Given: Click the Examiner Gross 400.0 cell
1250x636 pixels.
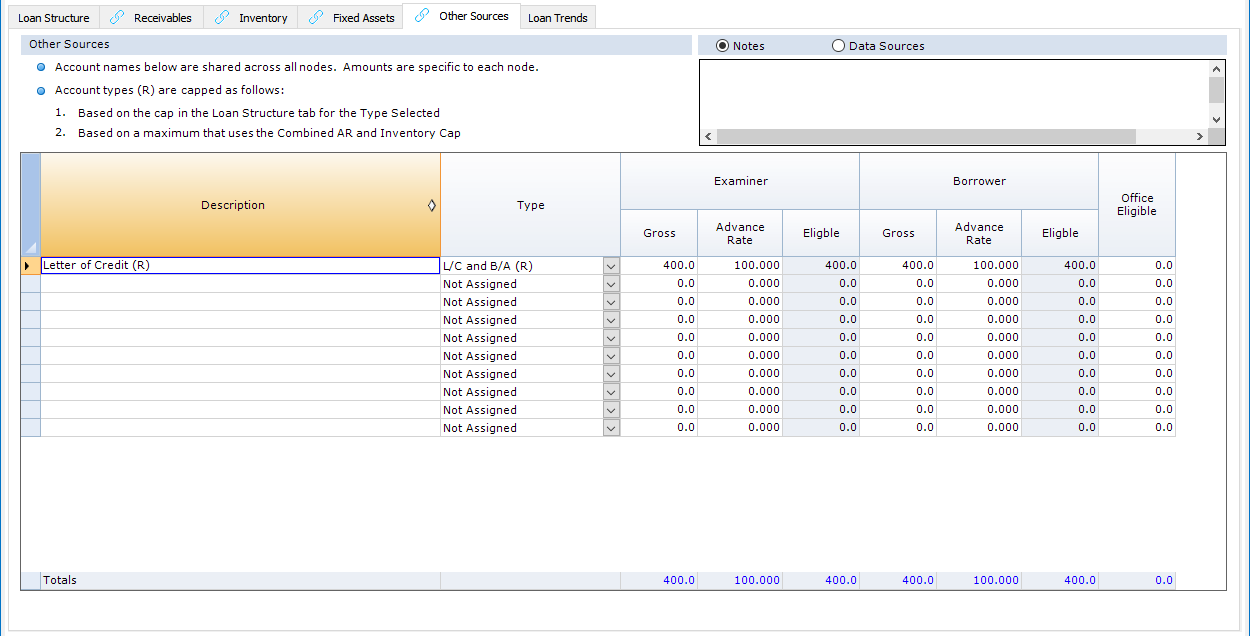Looking at the screenshot, I should point(659,266).
